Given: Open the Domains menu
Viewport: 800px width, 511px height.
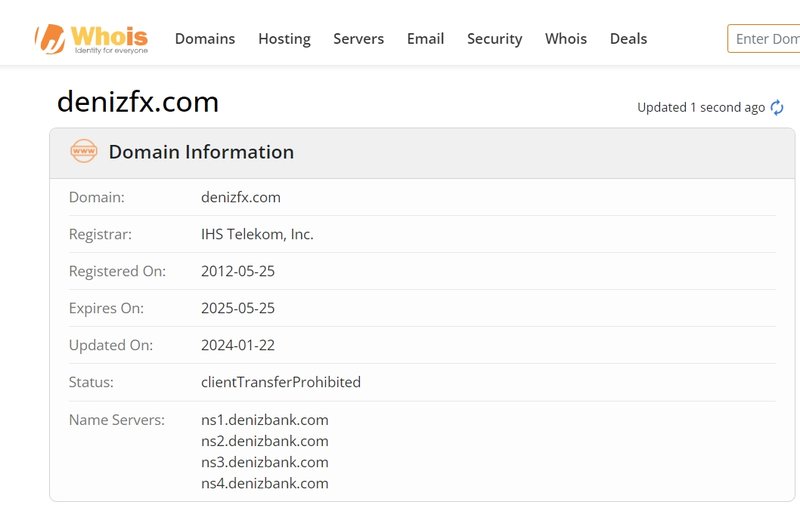Looking at the screenshot, I should pos(205,39).
